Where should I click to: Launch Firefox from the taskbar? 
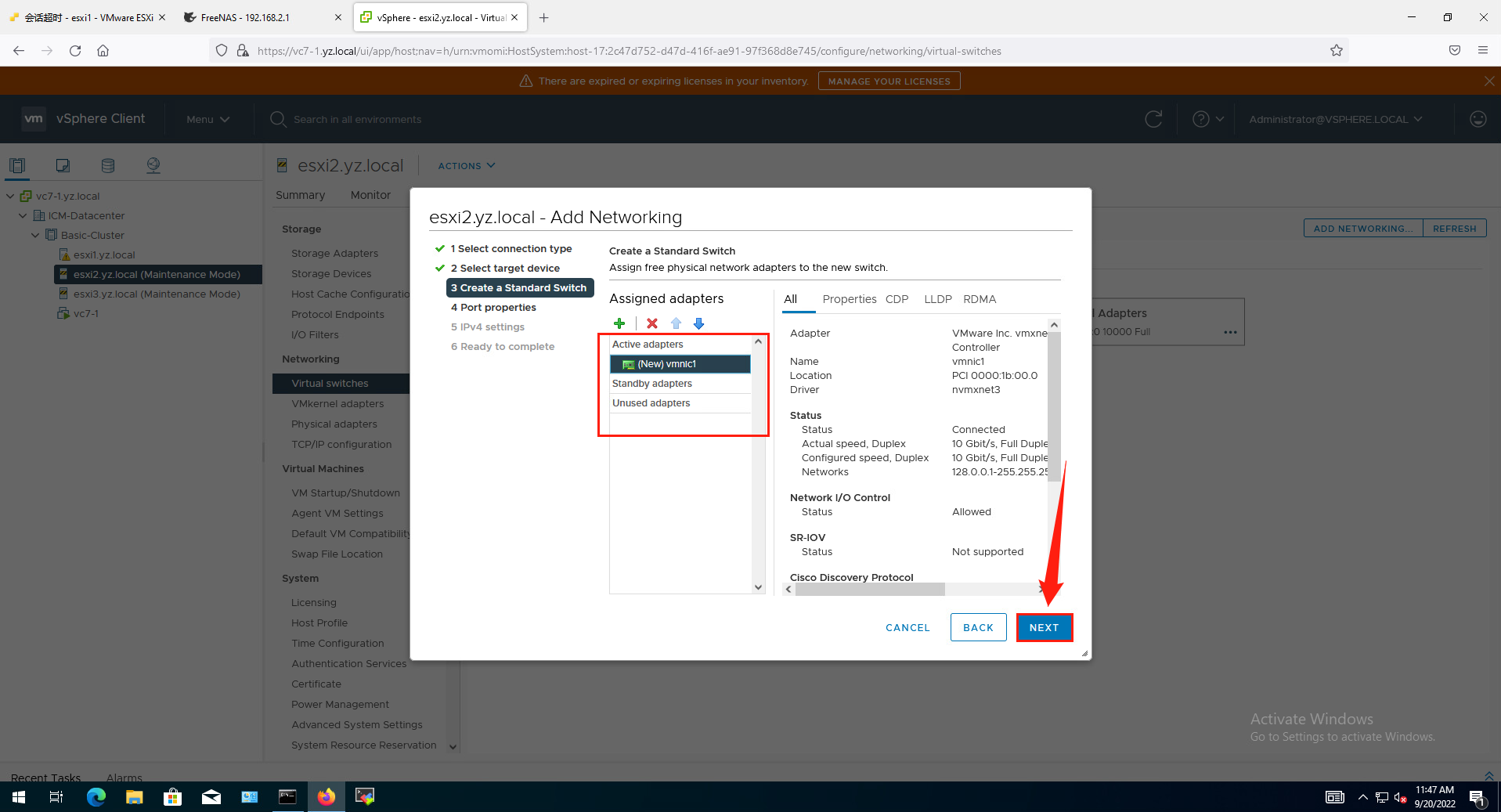point(326,796)
